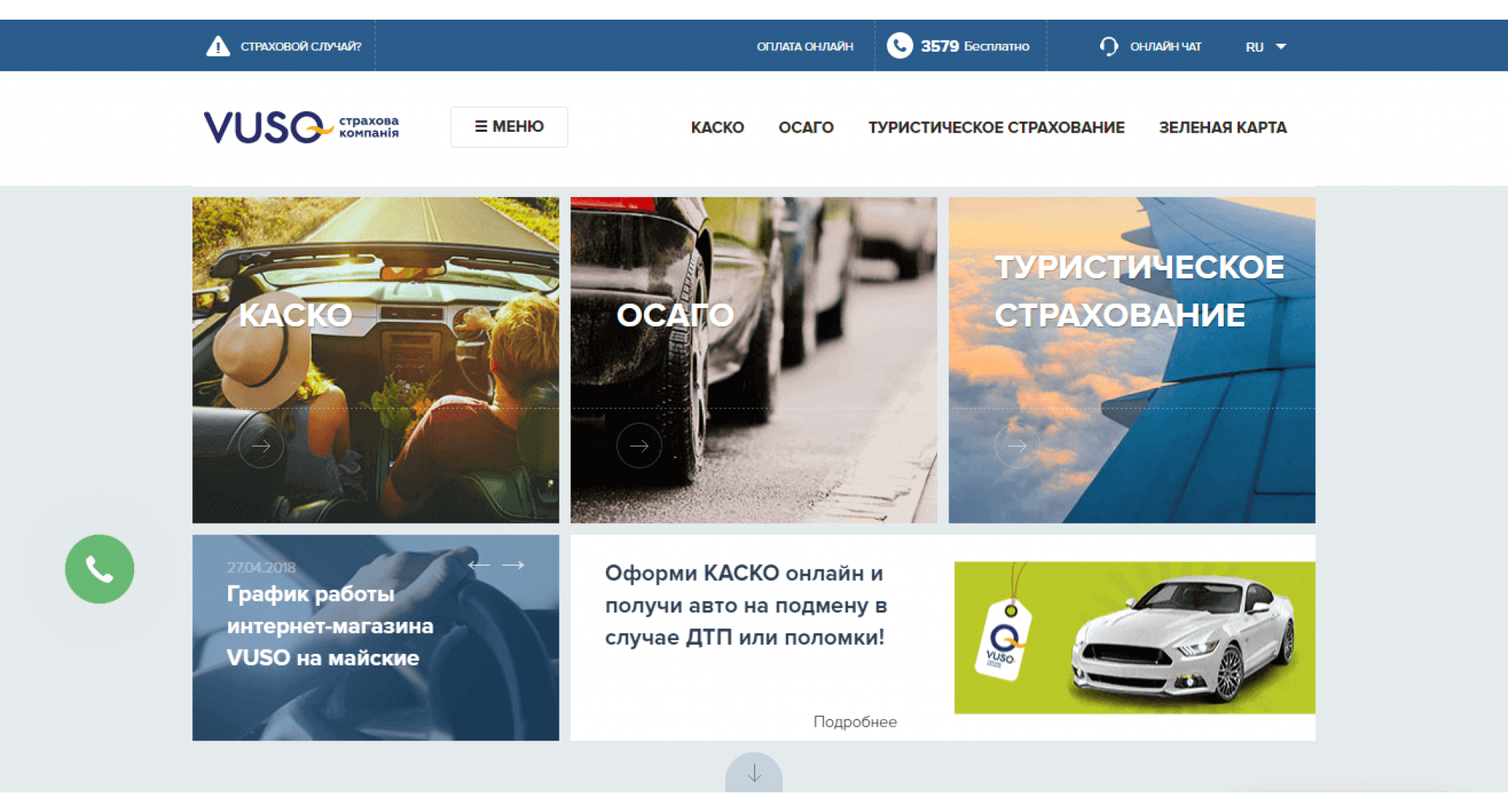
Task: Open online chat via headset icon
Action: (1108, 47)
